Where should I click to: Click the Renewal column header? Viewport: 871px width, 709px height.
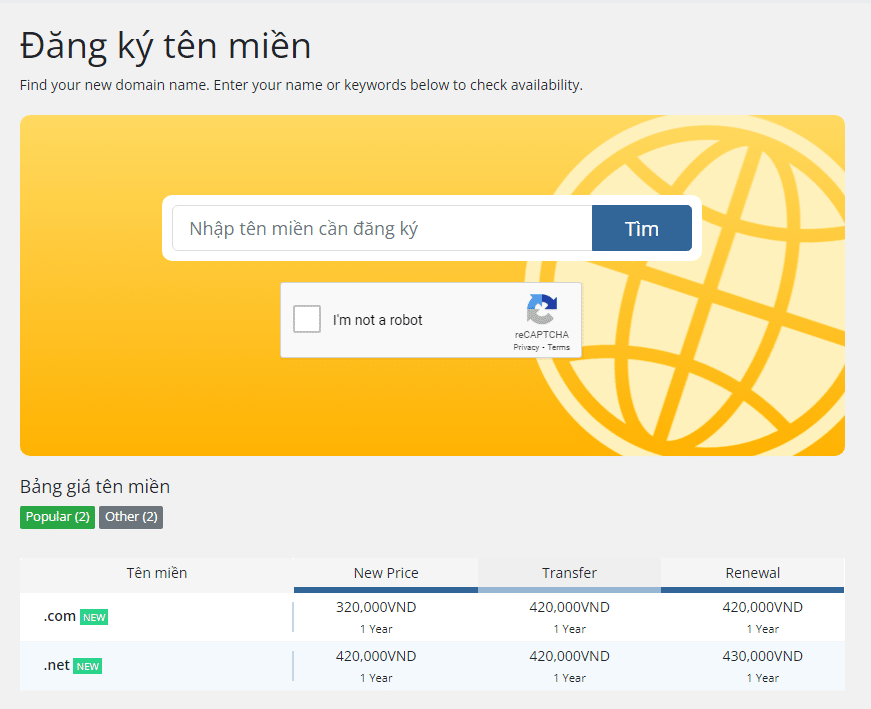coord(752,573)
